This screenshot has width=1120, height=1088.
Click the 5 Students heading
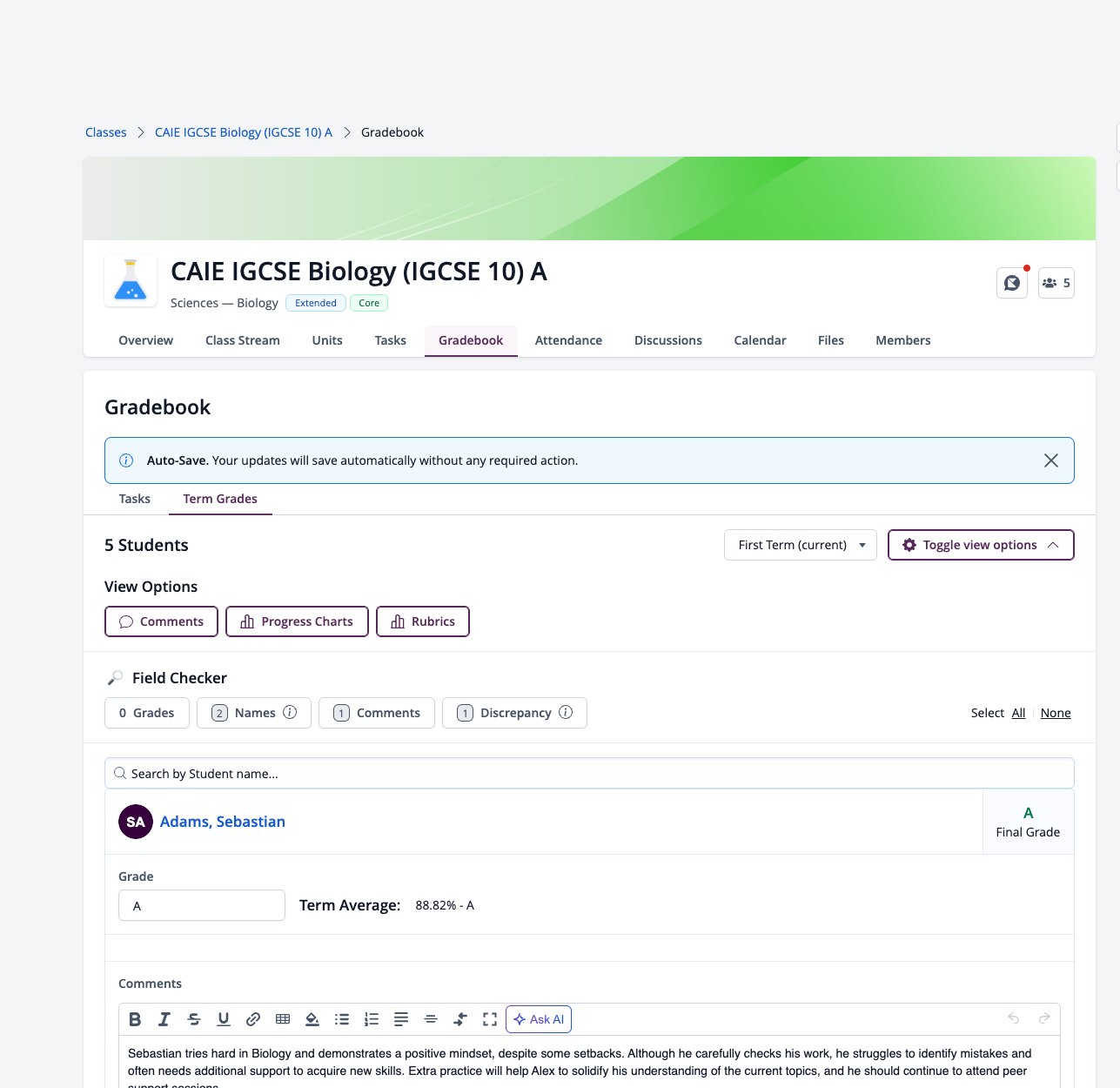(x=146, y=545)
